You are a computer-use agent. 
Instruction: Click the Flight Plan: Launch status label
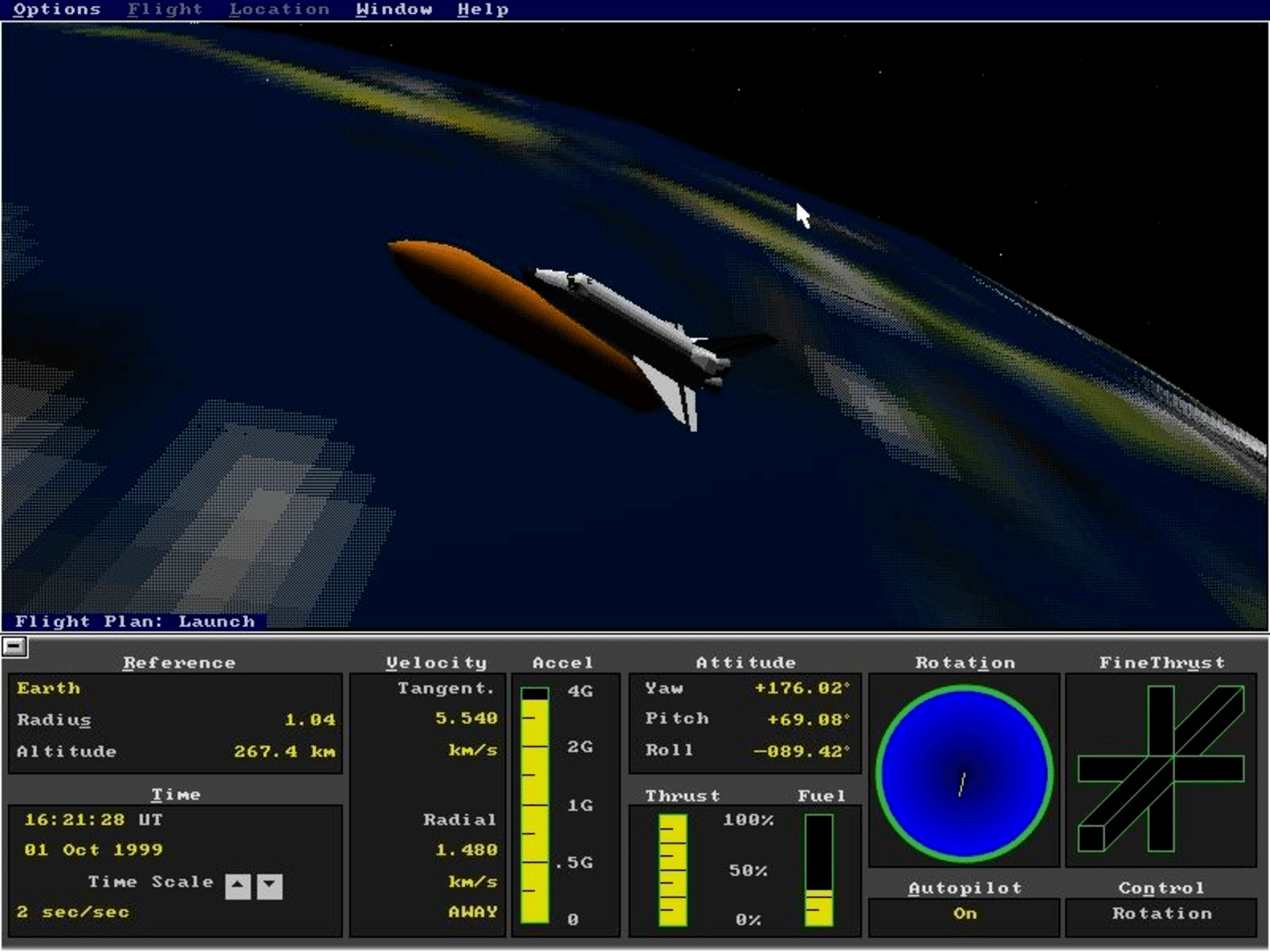(135, 621)
